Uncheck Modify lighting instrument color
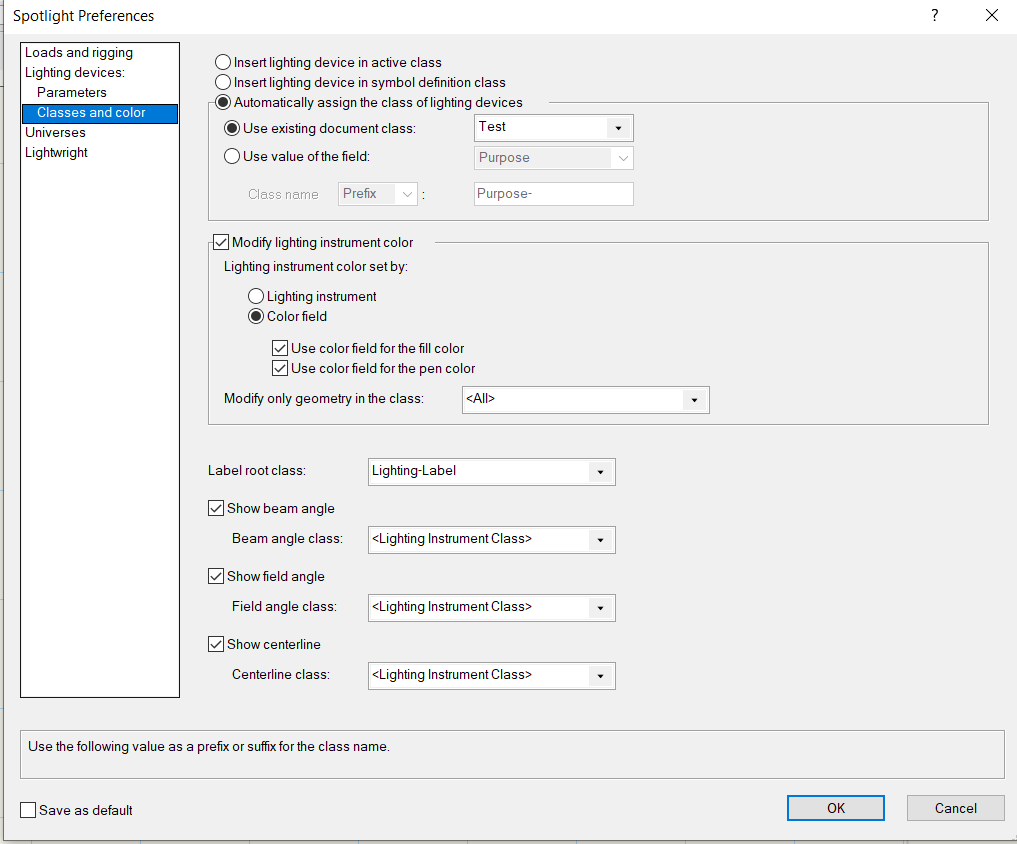Screen dimensions: 1017x844 [221, 242]
